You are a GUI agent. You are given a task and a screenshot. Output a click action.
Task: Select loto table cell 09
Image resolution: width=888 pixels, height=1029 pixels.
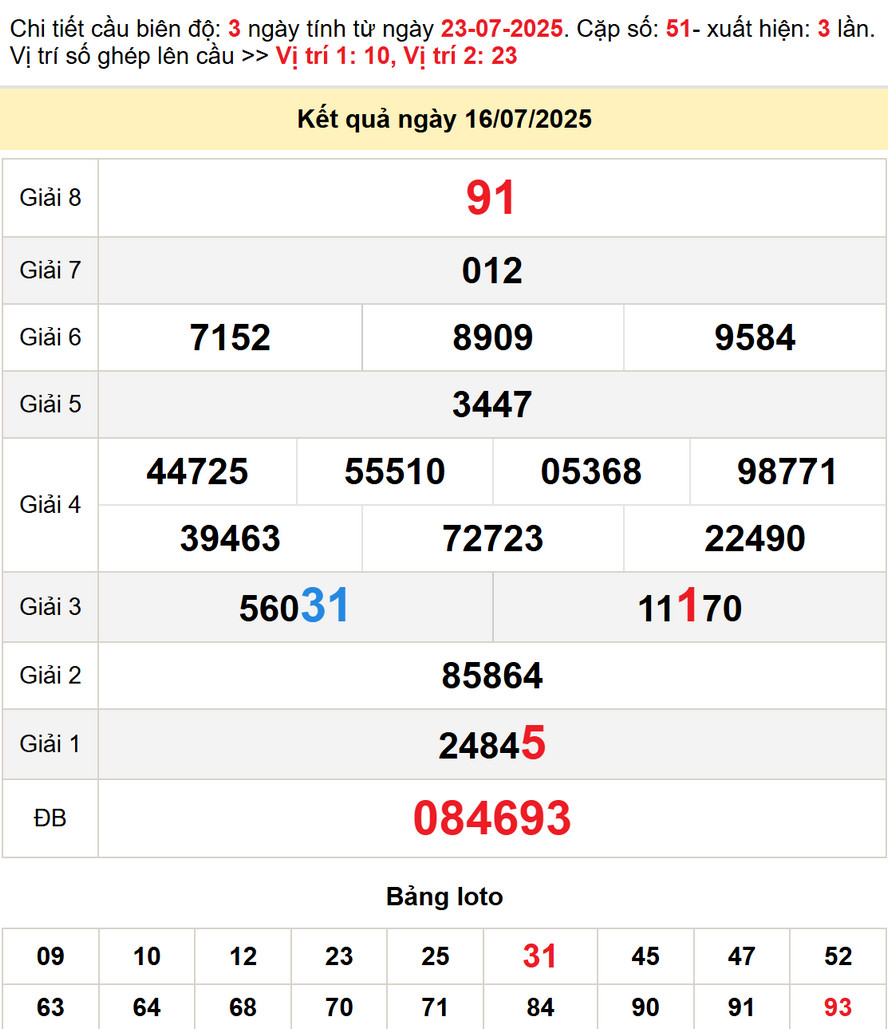click(50, 956)
